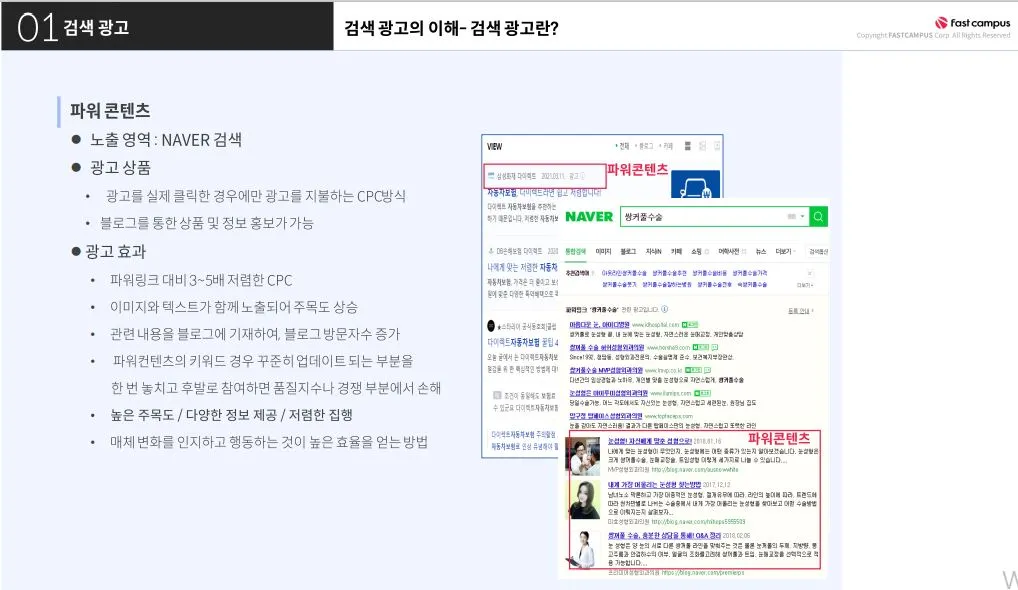Open the blog post dated 2017.12.12
Image resolution: width=1018 pixels, height=590 pixels.
coord(654,485)
